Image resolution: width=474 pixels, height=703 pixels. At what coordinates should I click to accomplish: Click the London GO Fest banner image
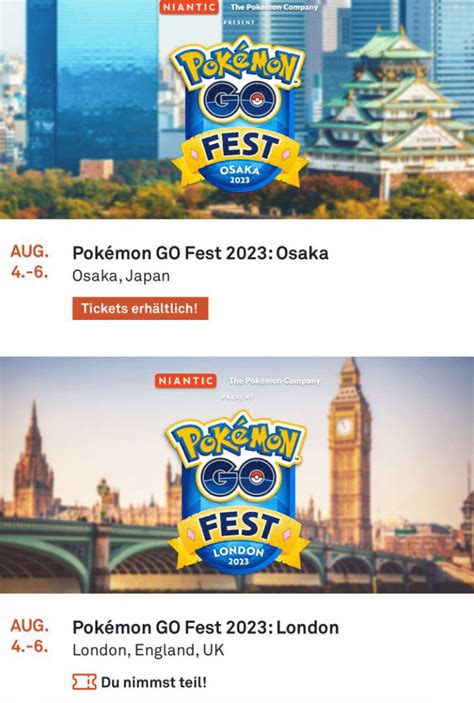[237, 475]
